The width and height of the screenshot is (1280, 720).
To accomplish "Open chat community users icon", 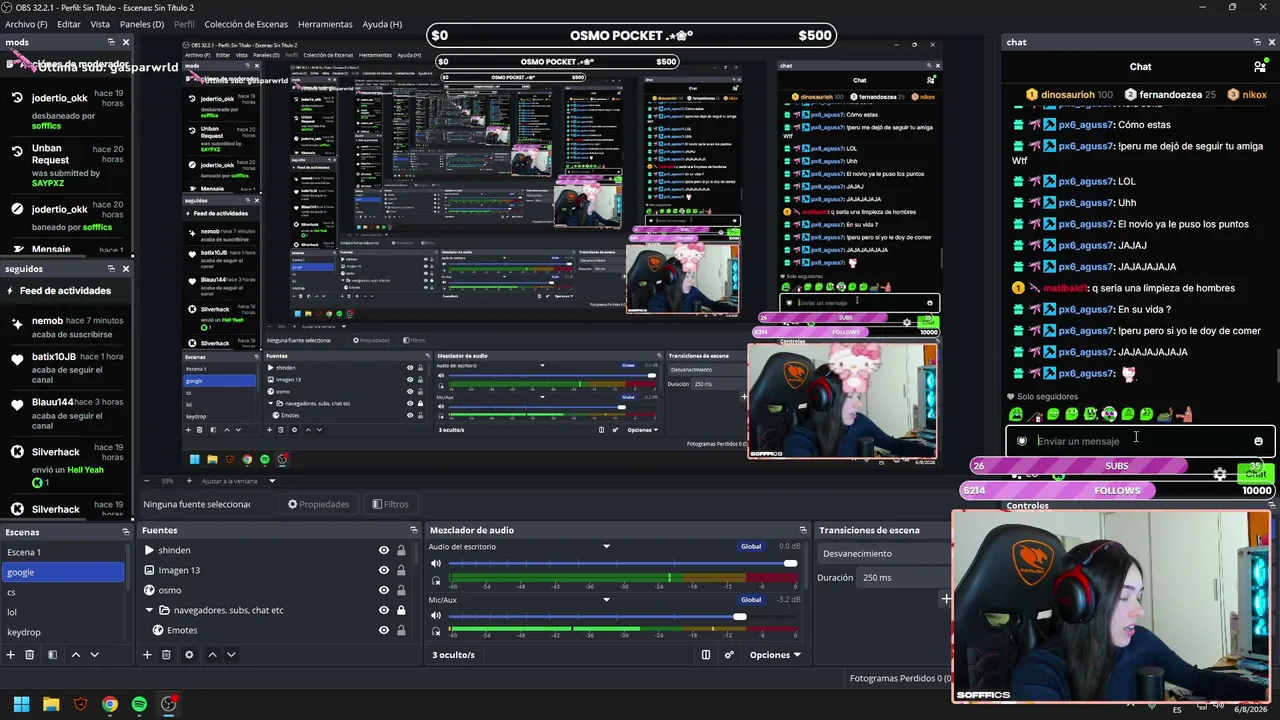I will tap(1259, 67).
